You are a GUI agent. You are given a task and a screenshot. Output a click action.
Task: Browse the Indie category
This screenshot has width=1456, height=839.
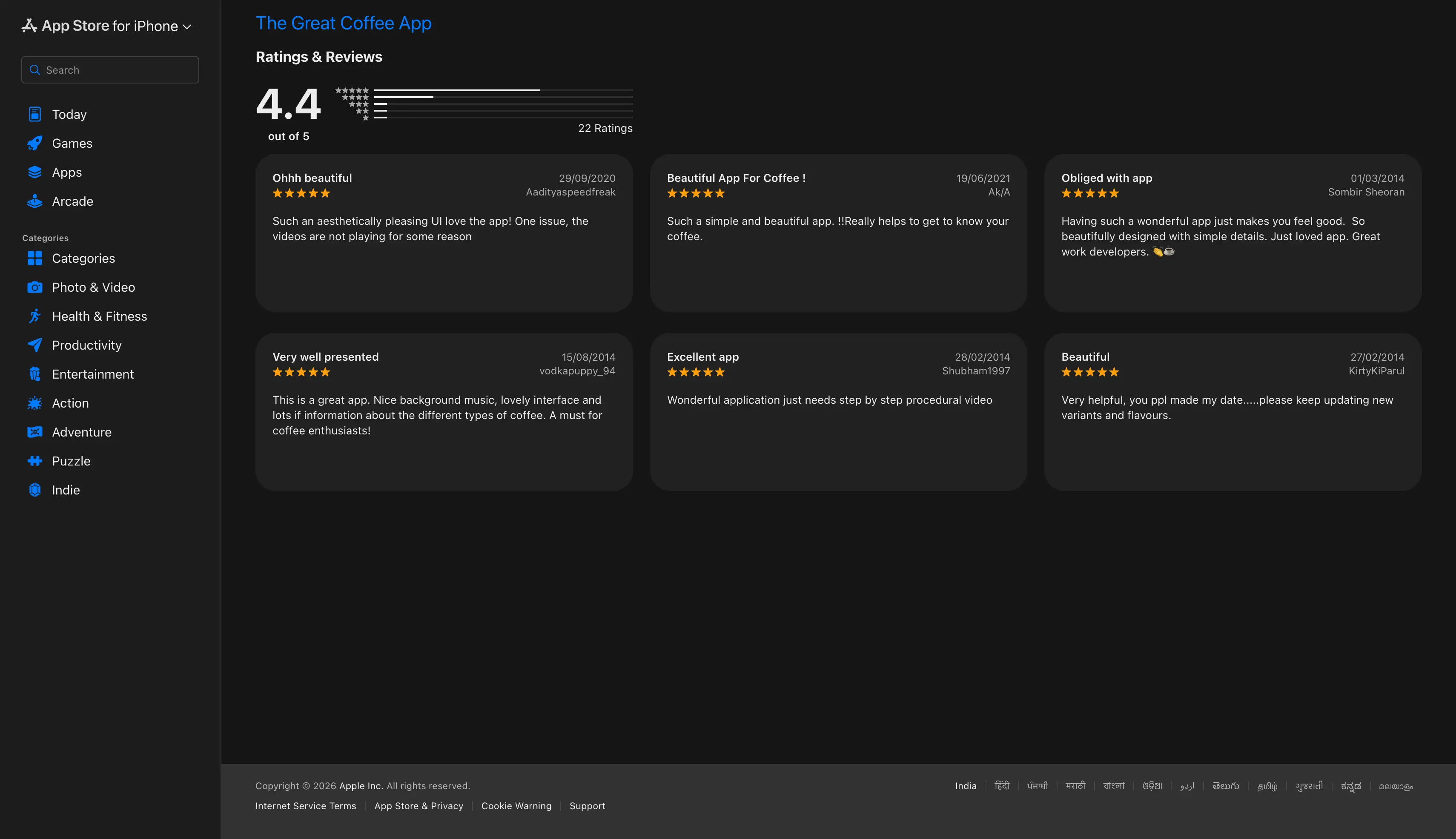coord(66,490)
